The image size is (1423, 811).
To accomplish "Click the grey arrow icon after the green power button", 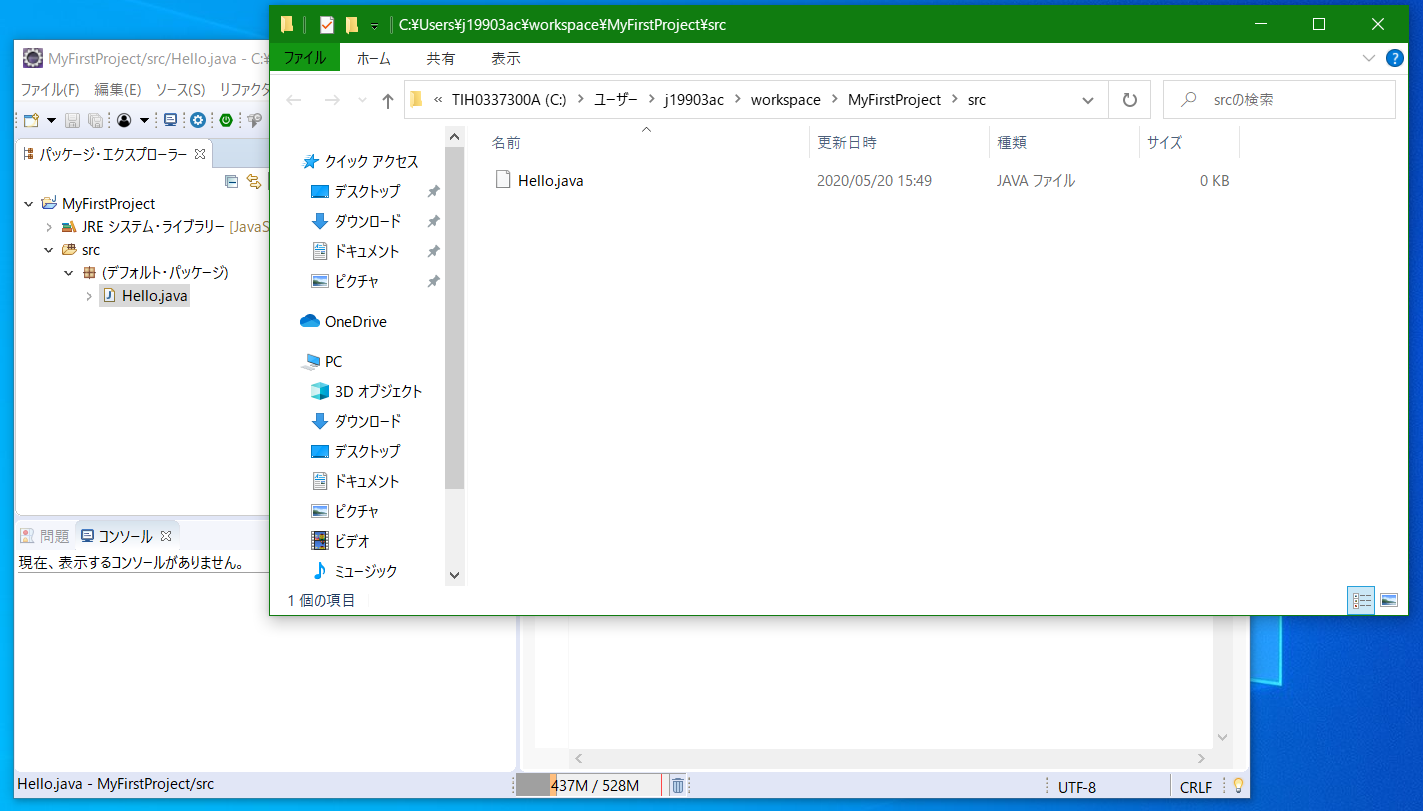I will pos(255,121).
